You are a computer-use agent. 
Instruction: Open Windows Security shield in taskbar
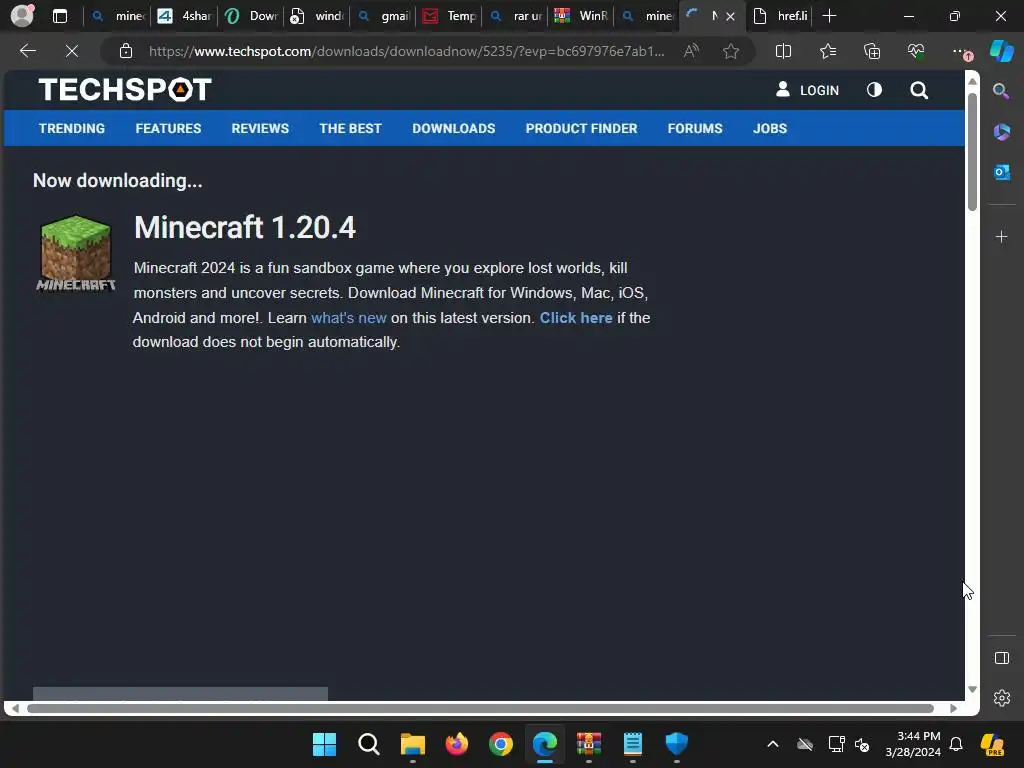(x=677, y=744)
